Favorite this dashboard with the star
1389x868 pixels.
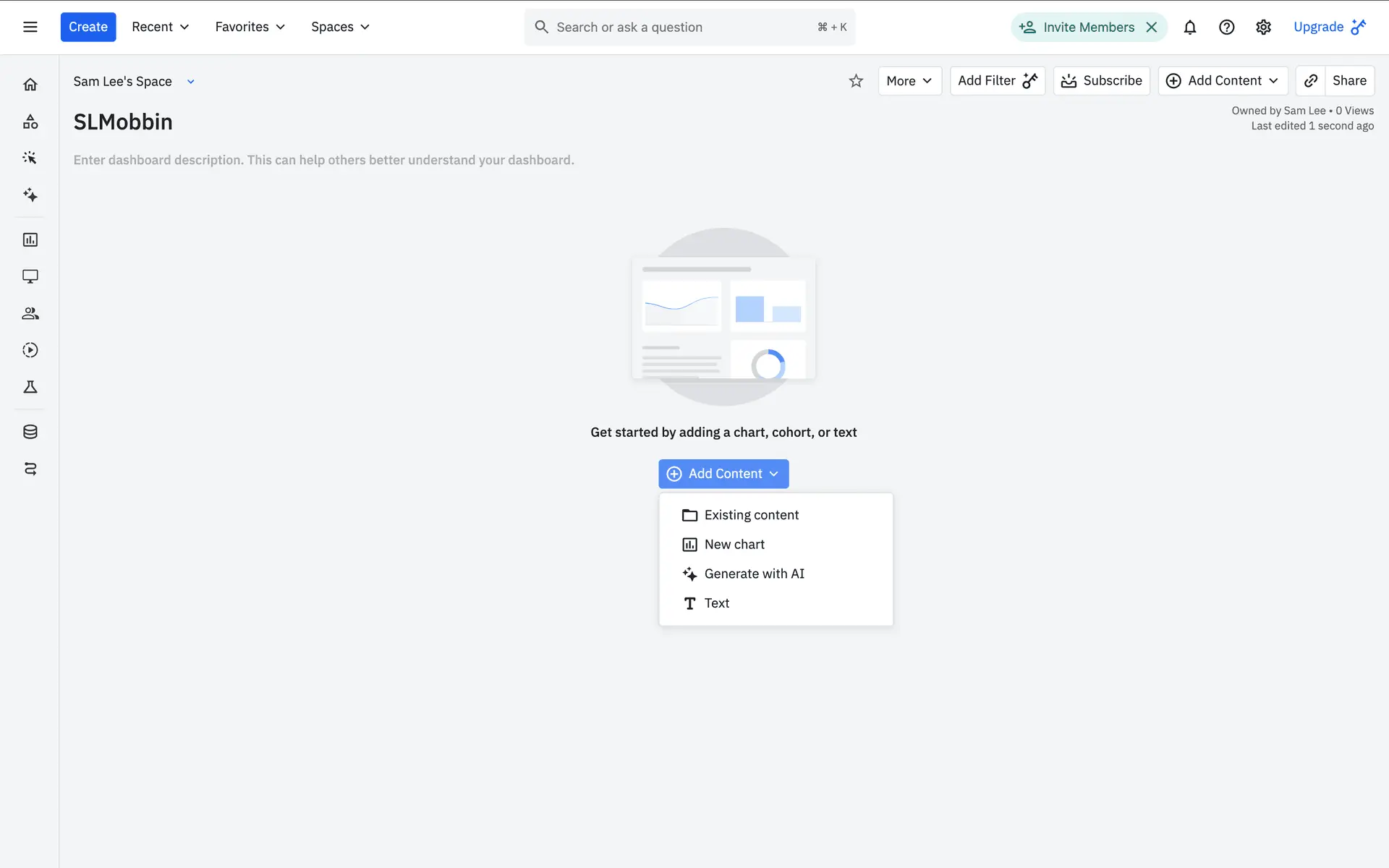click(856, 81)
